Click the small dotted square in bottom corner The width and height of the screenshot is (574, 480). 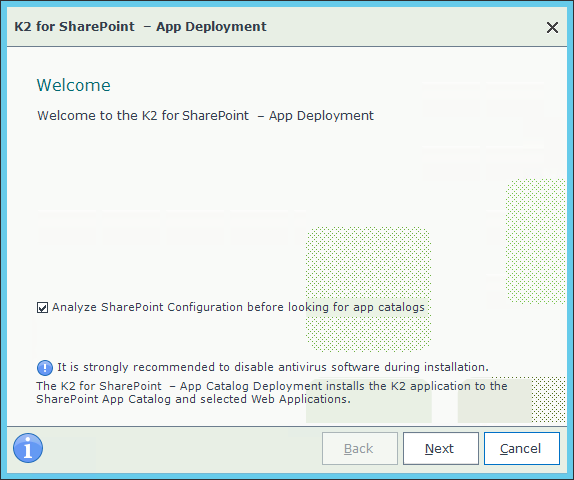[x=548, y=400]
